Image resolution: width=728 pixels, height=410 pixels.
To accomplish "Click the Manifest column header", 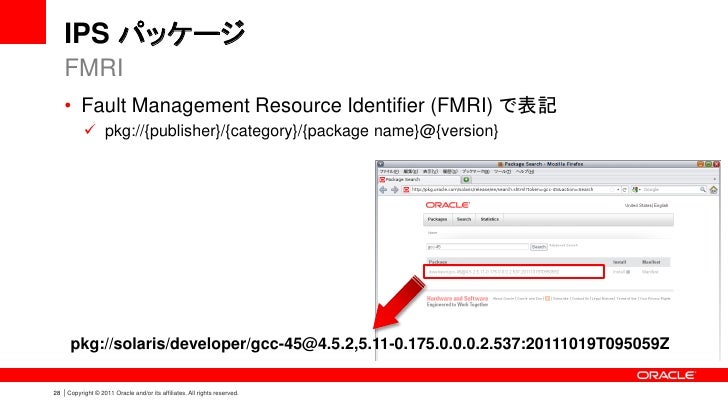I will pyautogui.click(x=651, y=262).
